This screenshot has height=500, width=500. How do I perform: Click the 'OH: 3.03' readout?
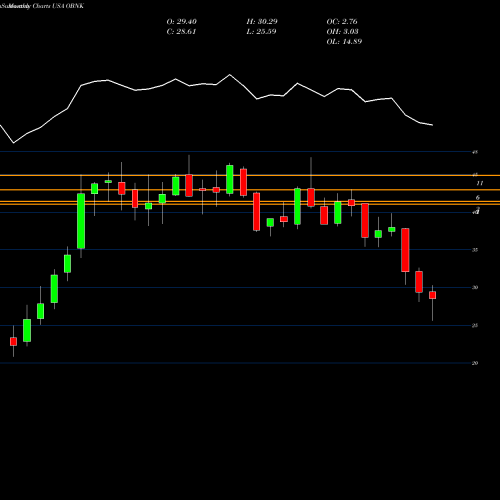[x=342, y=32]
